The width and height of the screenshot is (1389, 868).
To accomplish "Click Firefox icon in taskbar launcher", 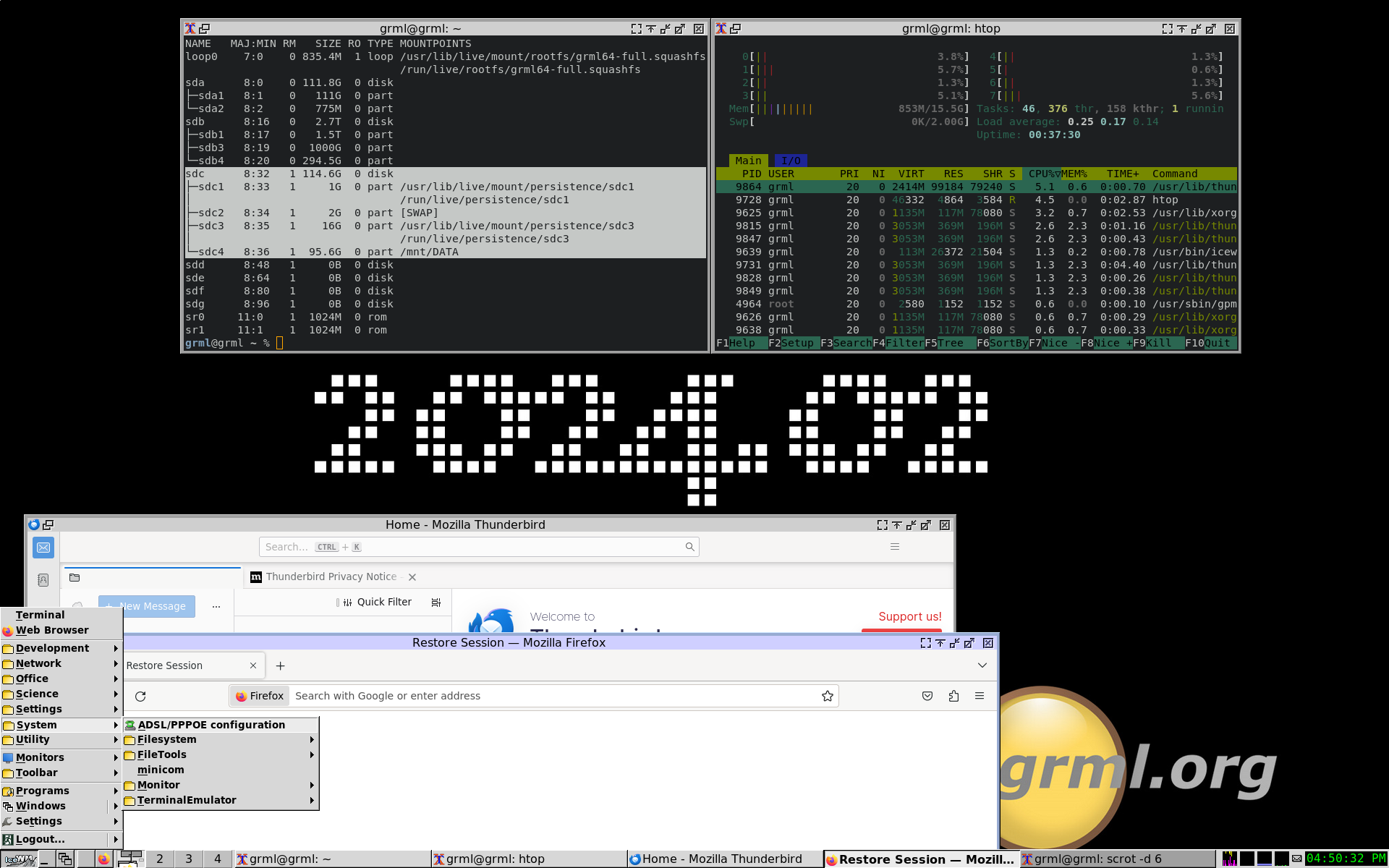I will [104, 859].
